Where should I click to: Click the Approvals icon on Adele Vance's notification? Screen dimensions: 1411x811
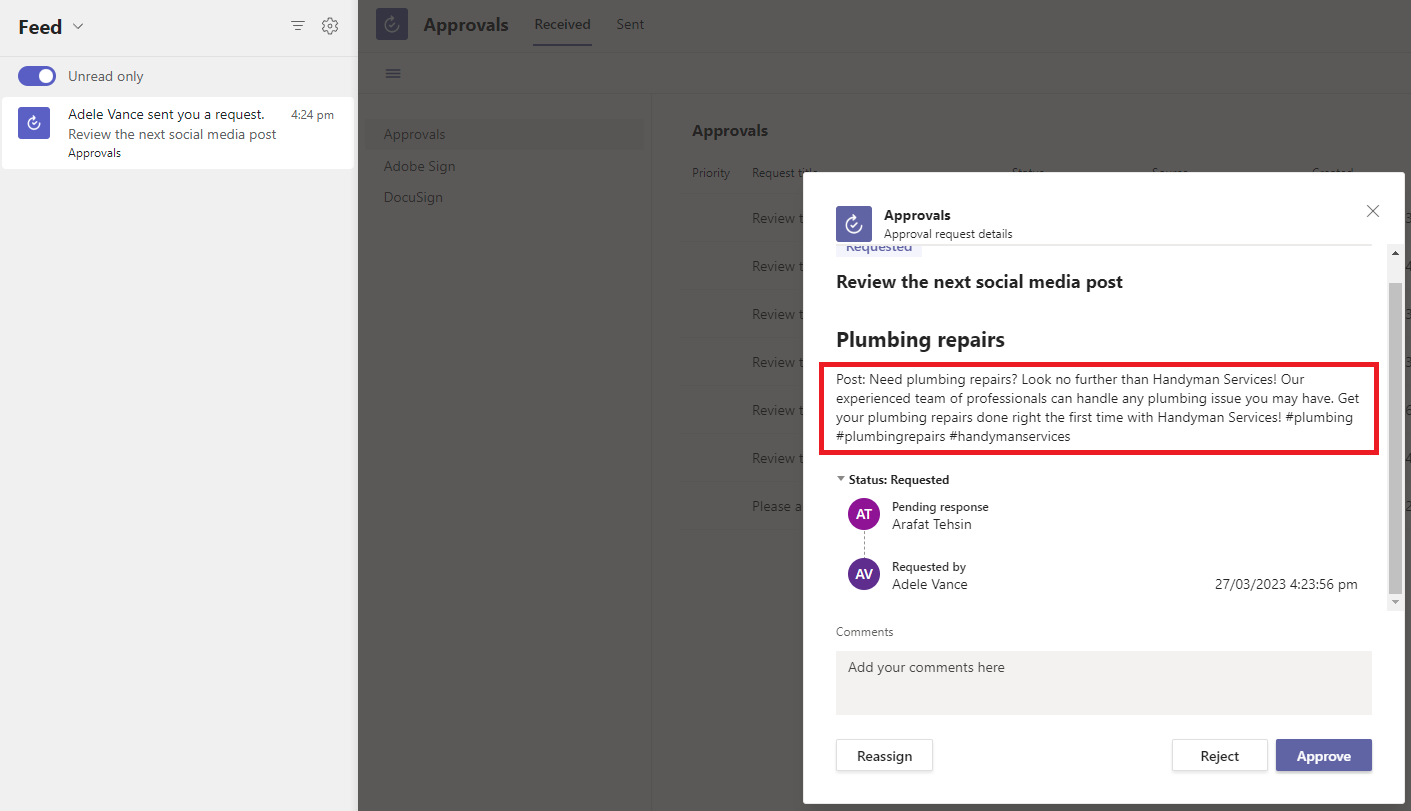pyautogui.click(x=33, y=122)
